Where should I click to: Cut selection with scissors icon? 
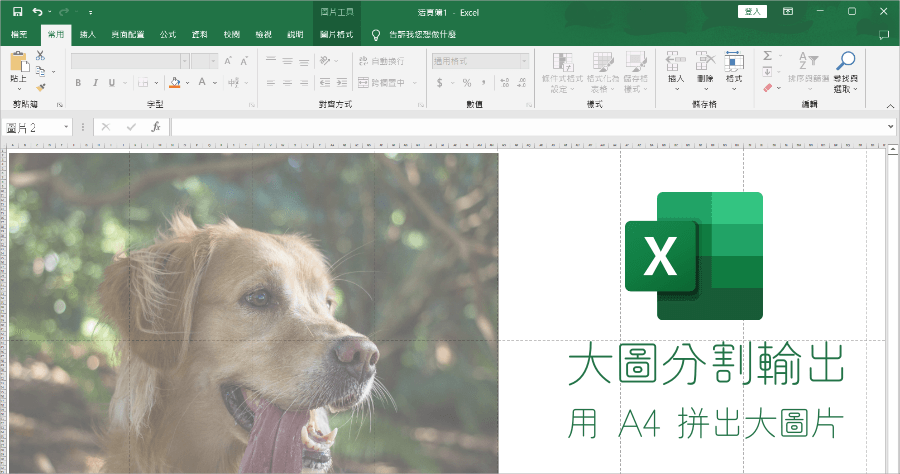pos(40,55)
